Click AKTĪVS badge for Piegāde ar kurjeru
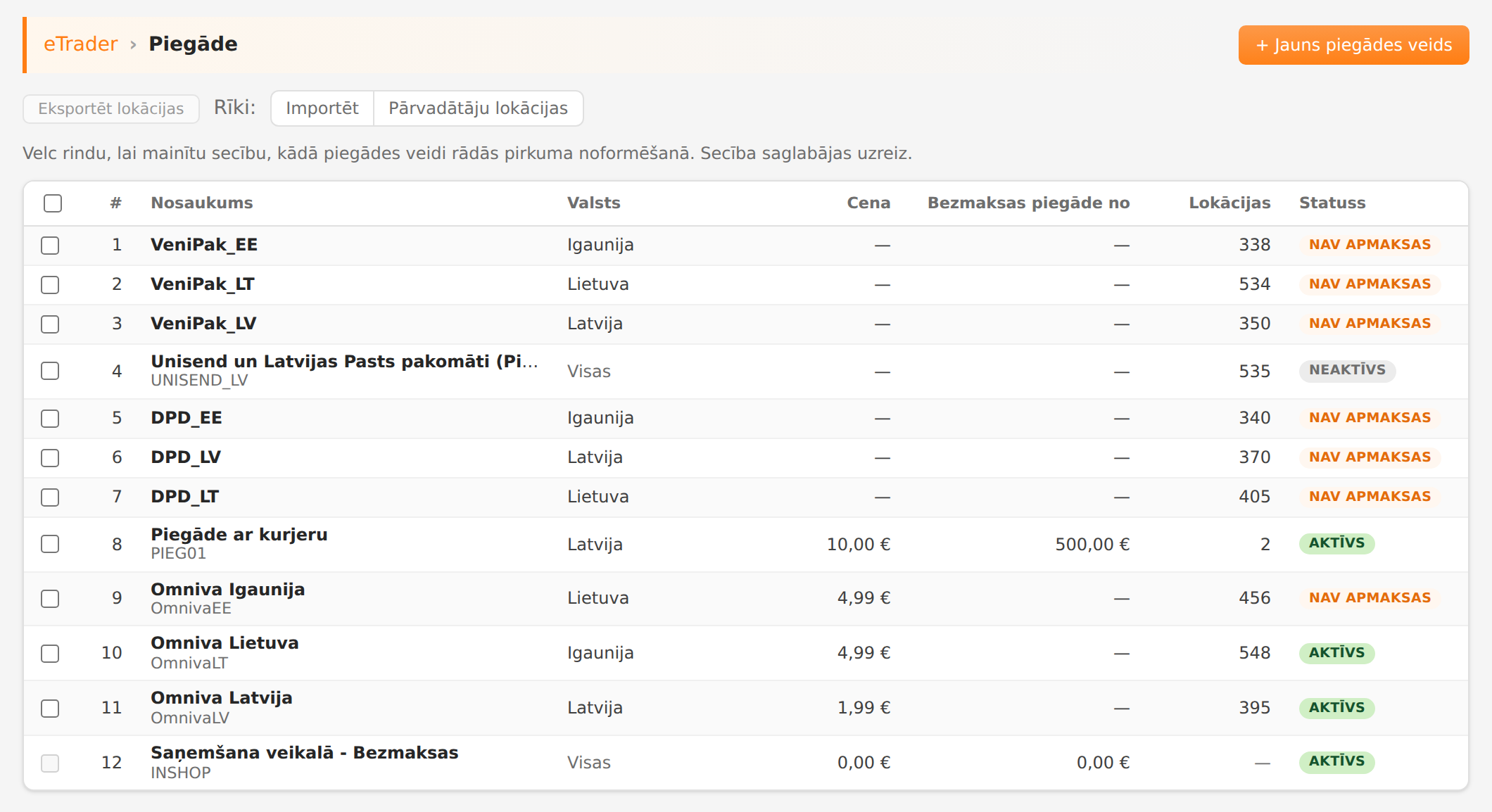This screenshot has width=1492, height=812. tap(1336, 543)
